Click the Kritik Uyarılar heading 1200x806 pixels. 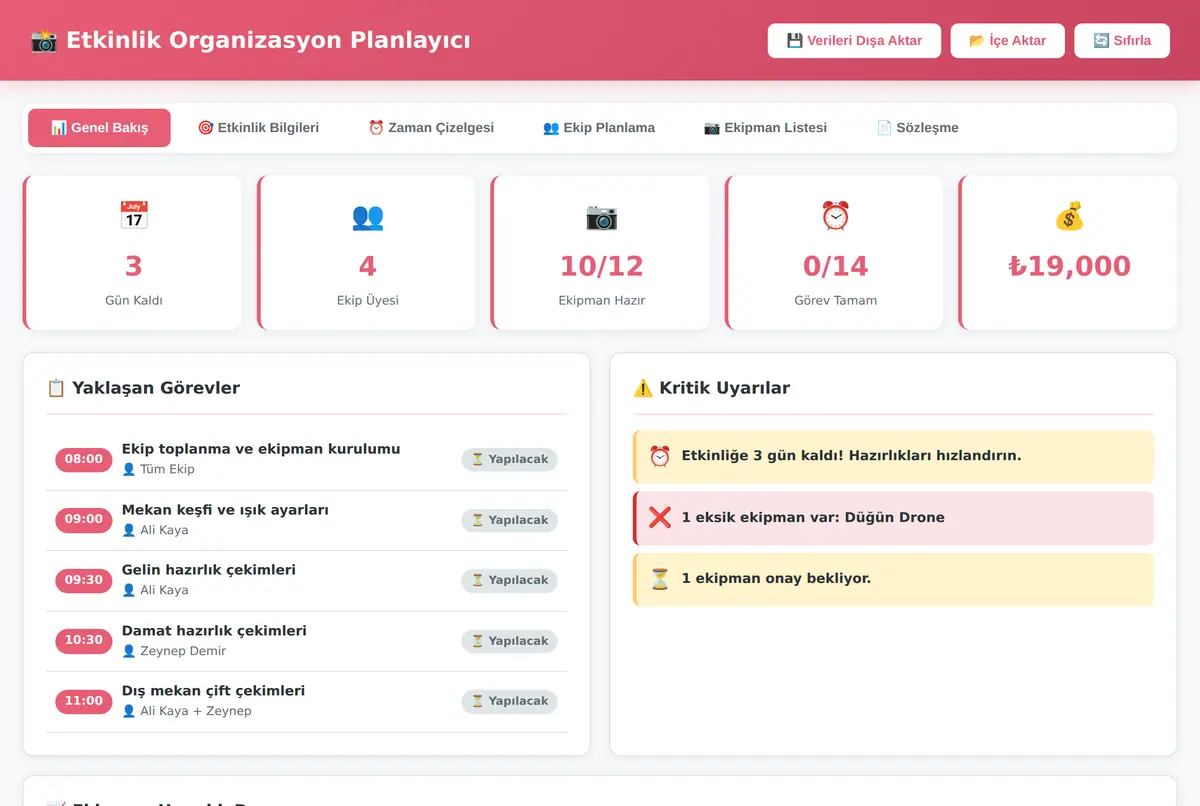click(725, 388)
